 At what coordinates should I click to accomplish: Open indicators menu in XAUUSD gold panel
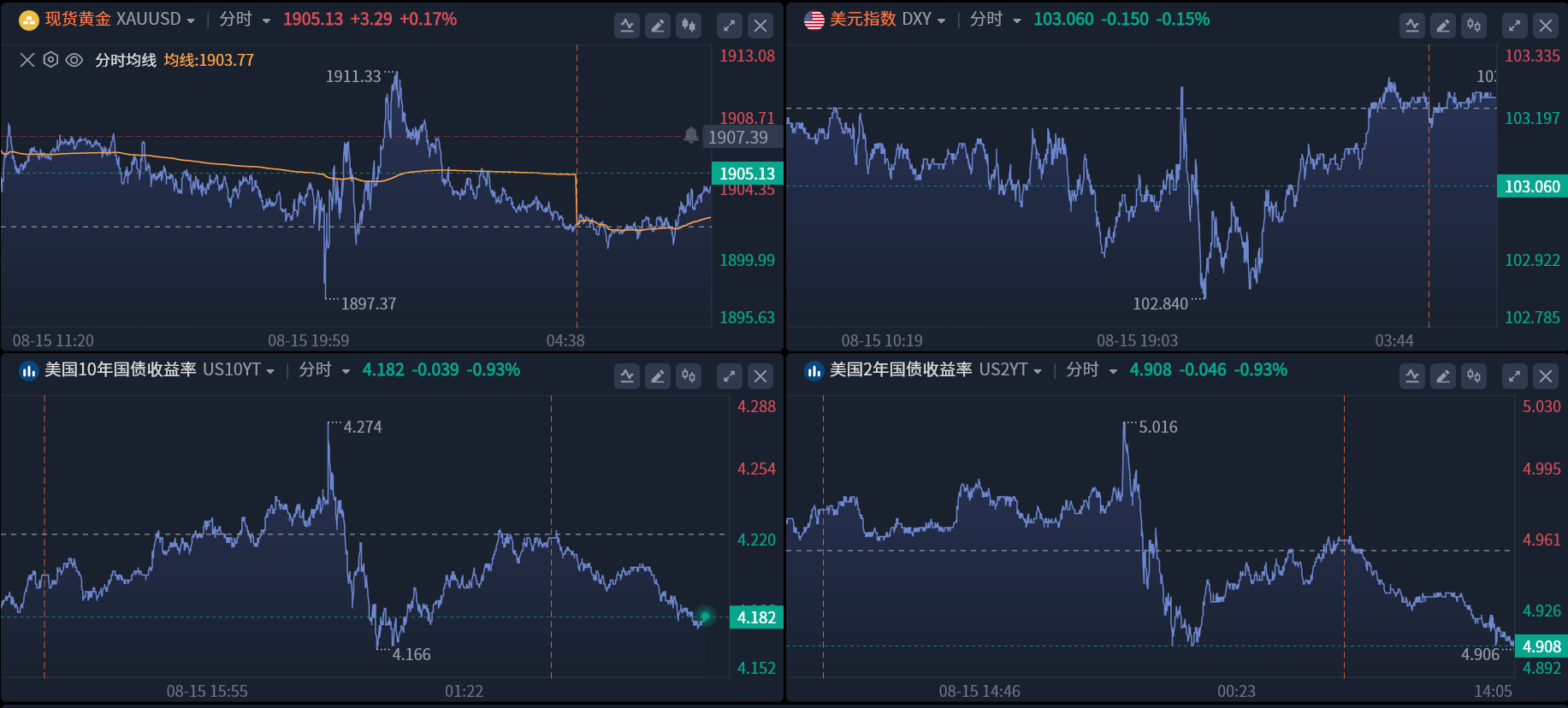pos(627,26)
